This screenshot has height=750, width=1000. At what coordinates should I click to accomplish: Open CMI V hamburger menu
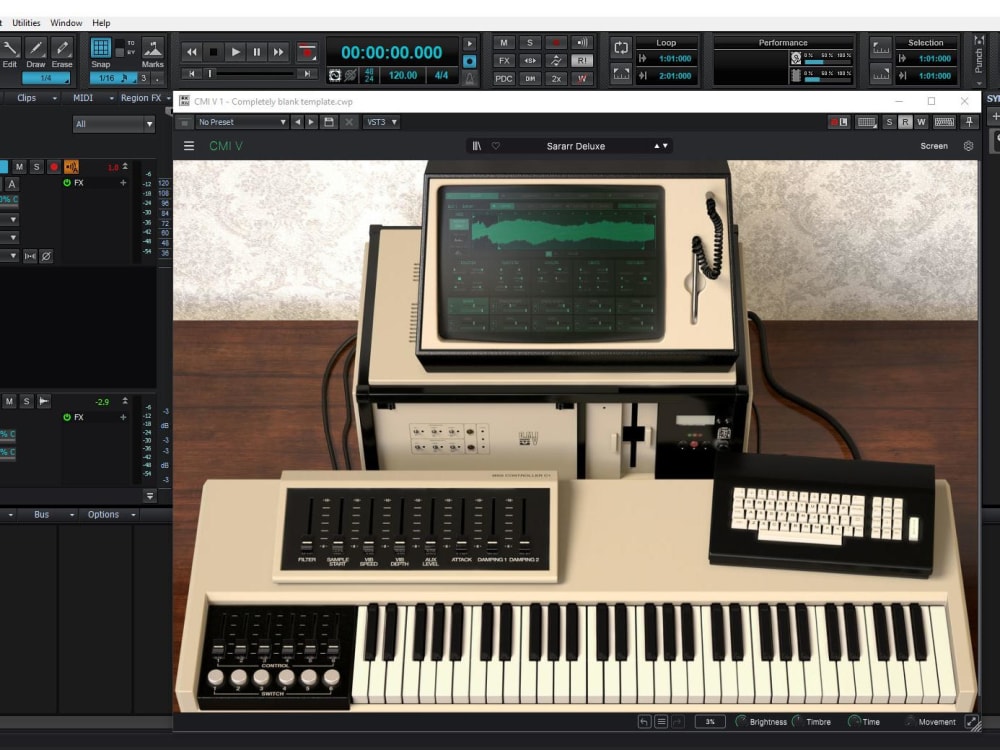pyautogui.click(x=189, y=146)
